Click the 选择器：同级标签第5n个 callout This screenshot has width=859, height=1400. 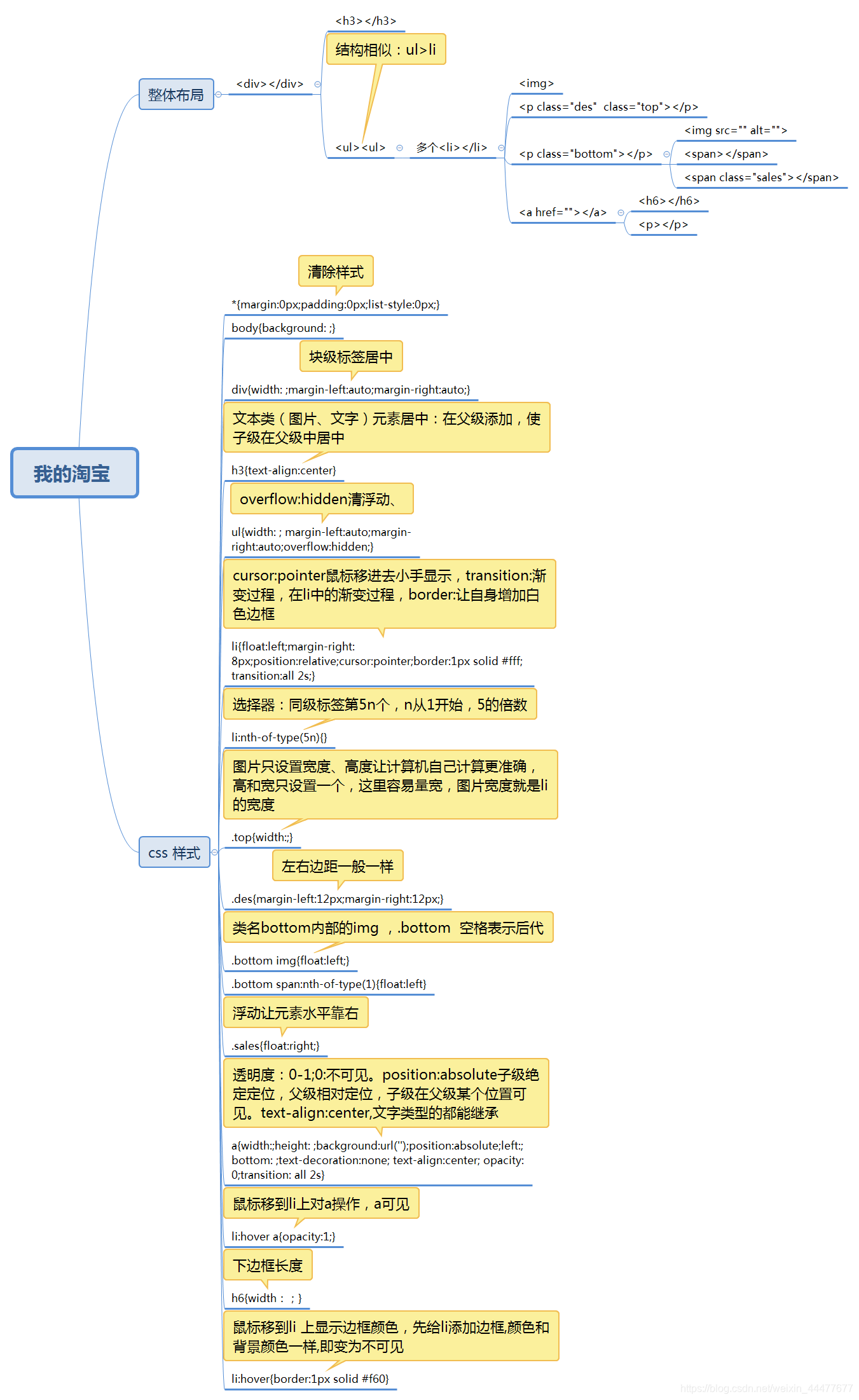coord(380,704)
